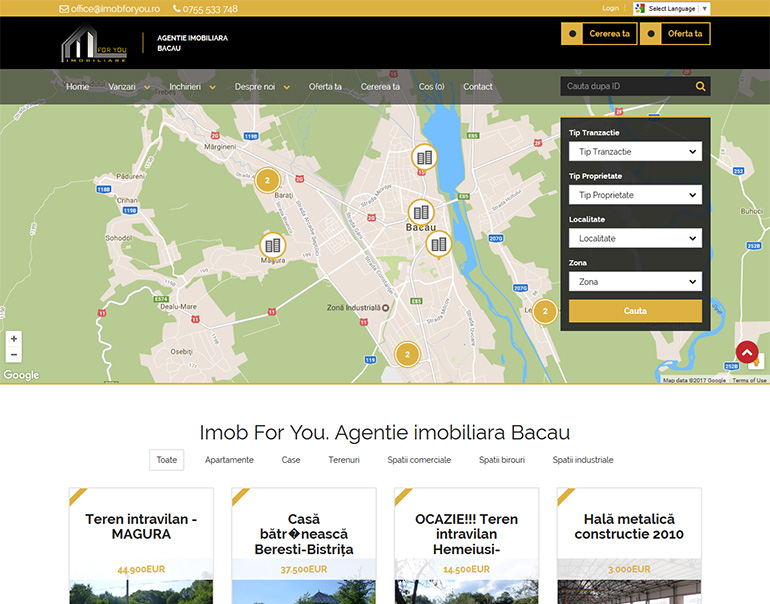
Task: Select the Toate filter tab
Action: tap(166, 460)
